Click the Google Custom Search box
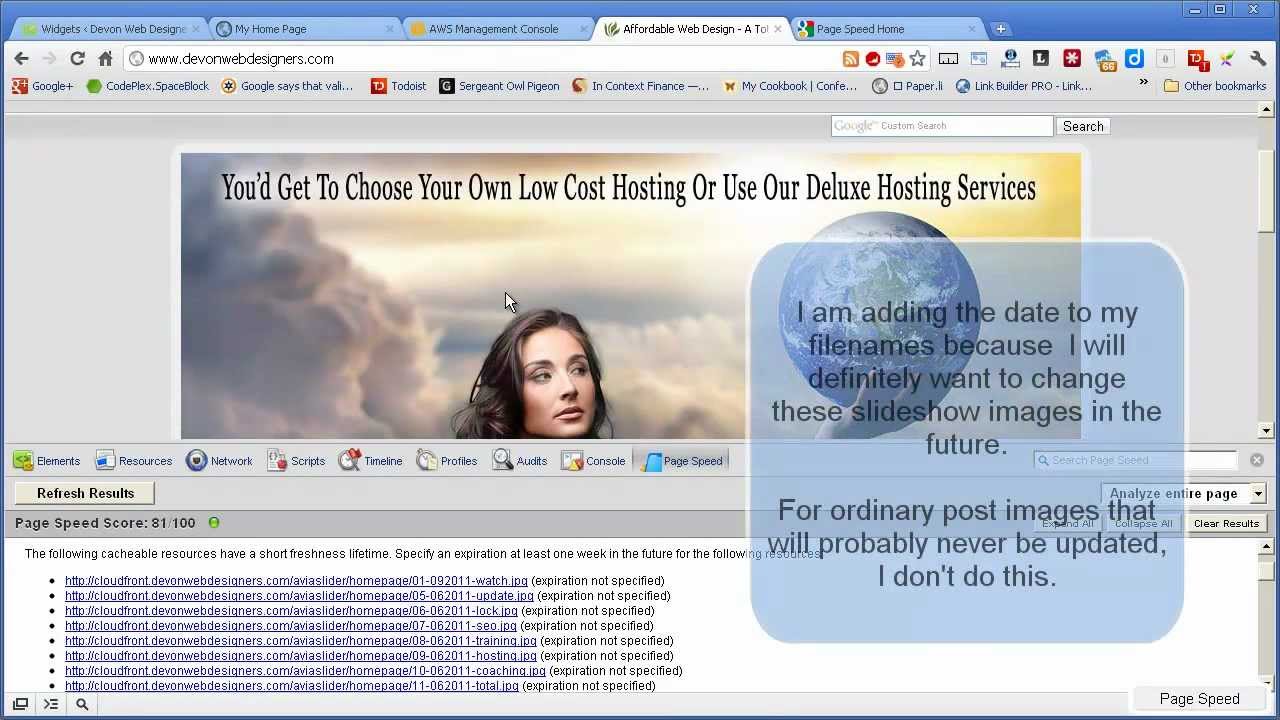 [942, 126]
